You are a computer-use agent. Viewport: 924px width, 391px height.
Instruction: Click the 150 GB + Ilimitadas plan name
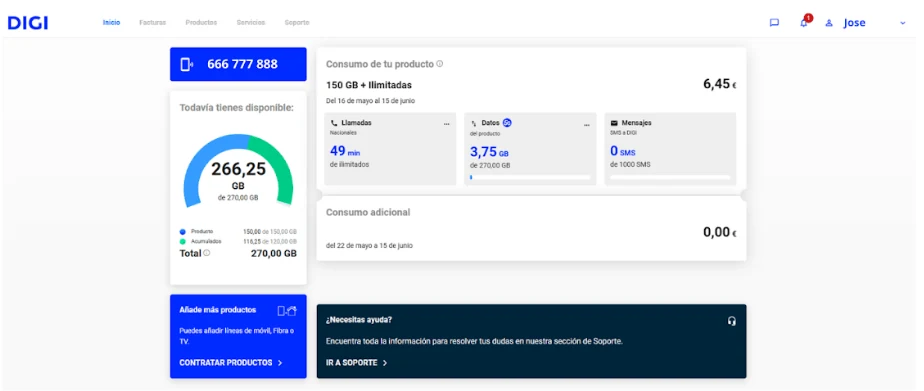tap(369, 85)
